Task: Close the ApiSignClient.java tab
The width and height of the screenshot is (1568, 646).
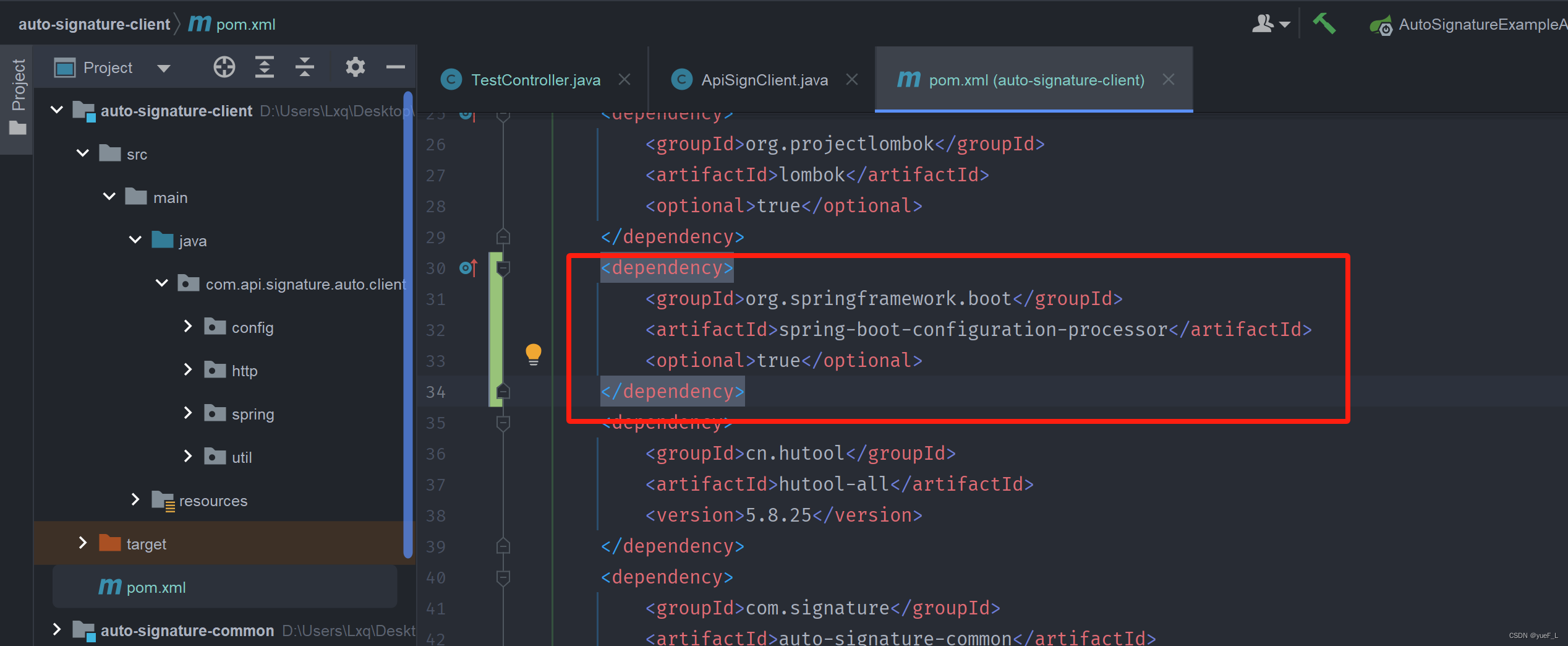Action: (851, 79)
